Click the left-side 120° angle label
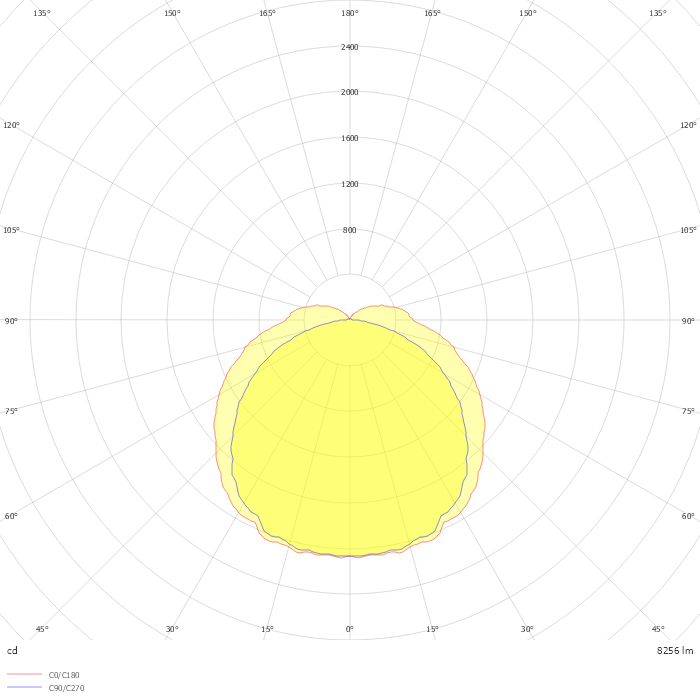The image size is (700, 700). [x=11, y=125]
